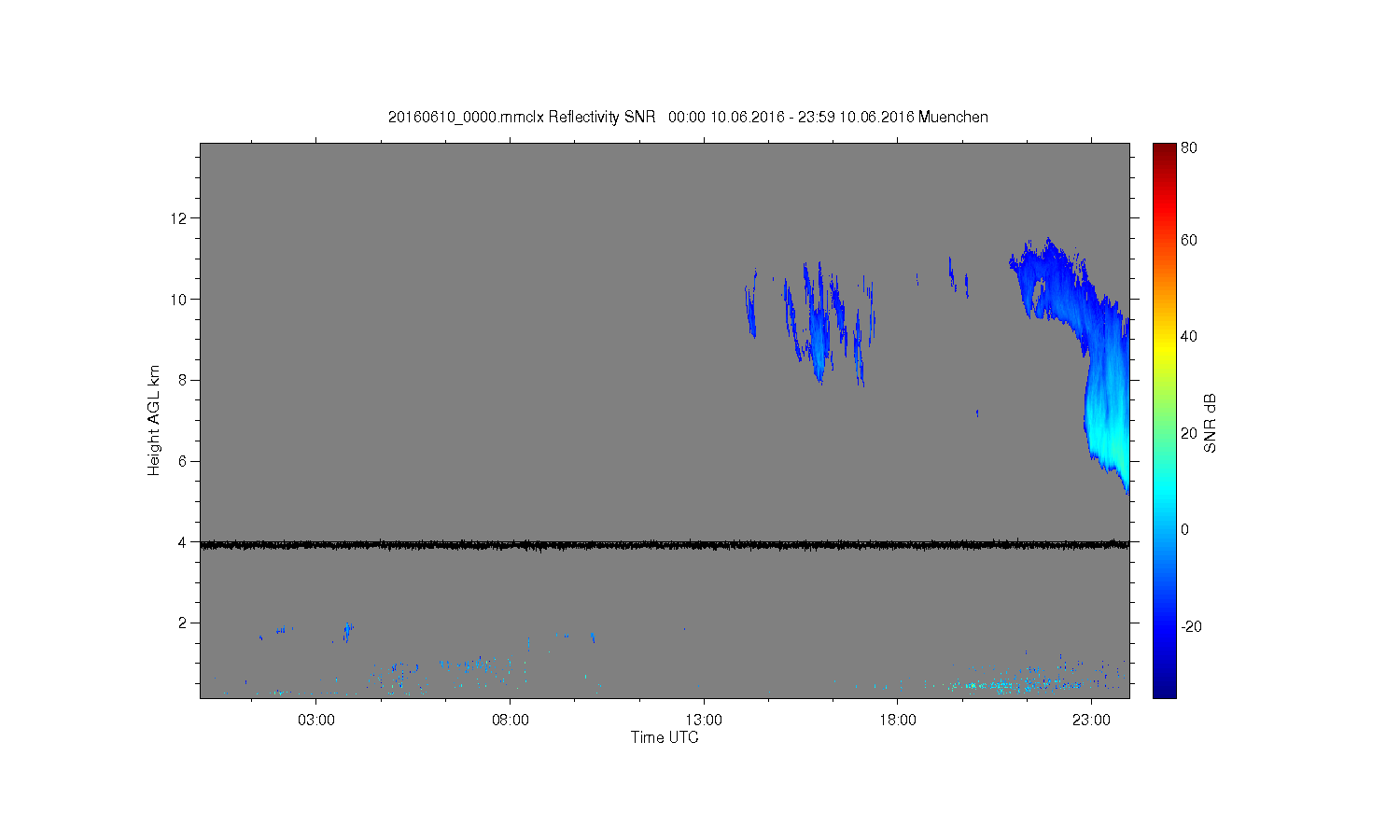Select the 18:00 time tick label
This screenshot has height=840, width=1400.
[x=898, y=720]
